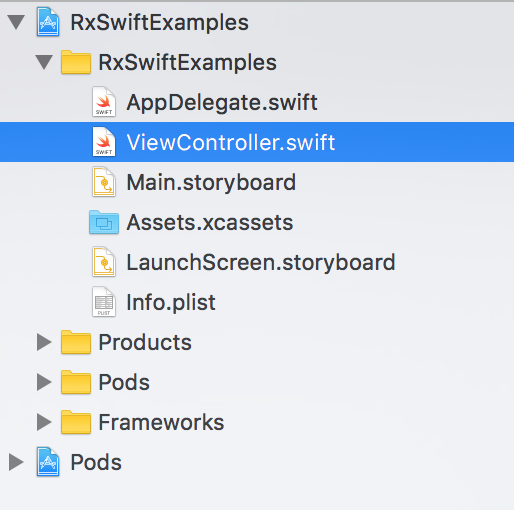Viewport: 514px width, 510px height.
Task: Select the Frameworks group label
Action: point(161,422)
